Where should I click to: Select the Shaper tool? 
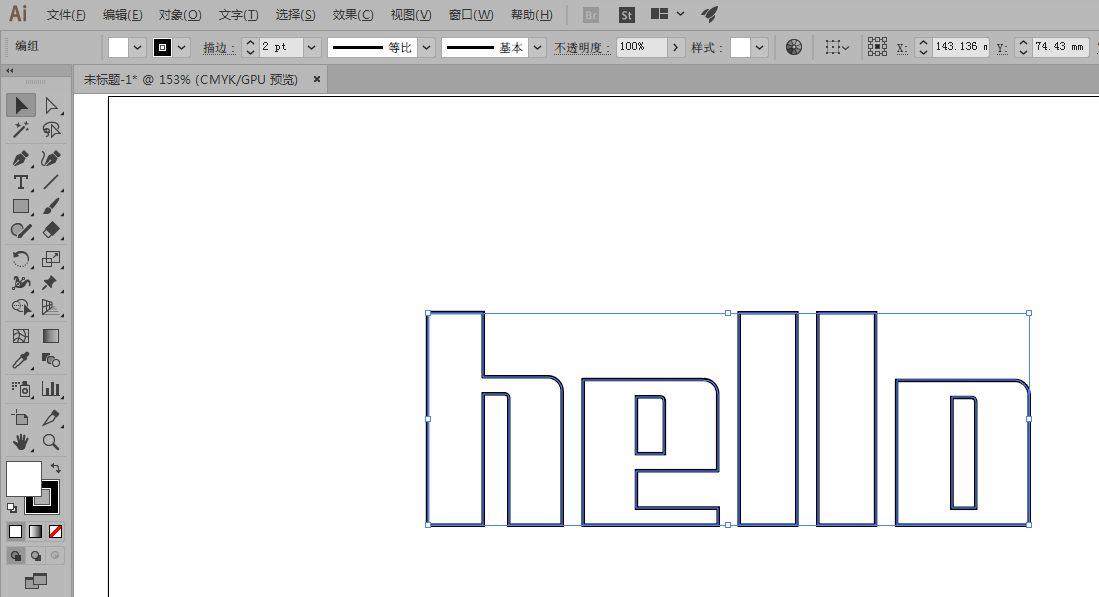click(x=21, y=230)
